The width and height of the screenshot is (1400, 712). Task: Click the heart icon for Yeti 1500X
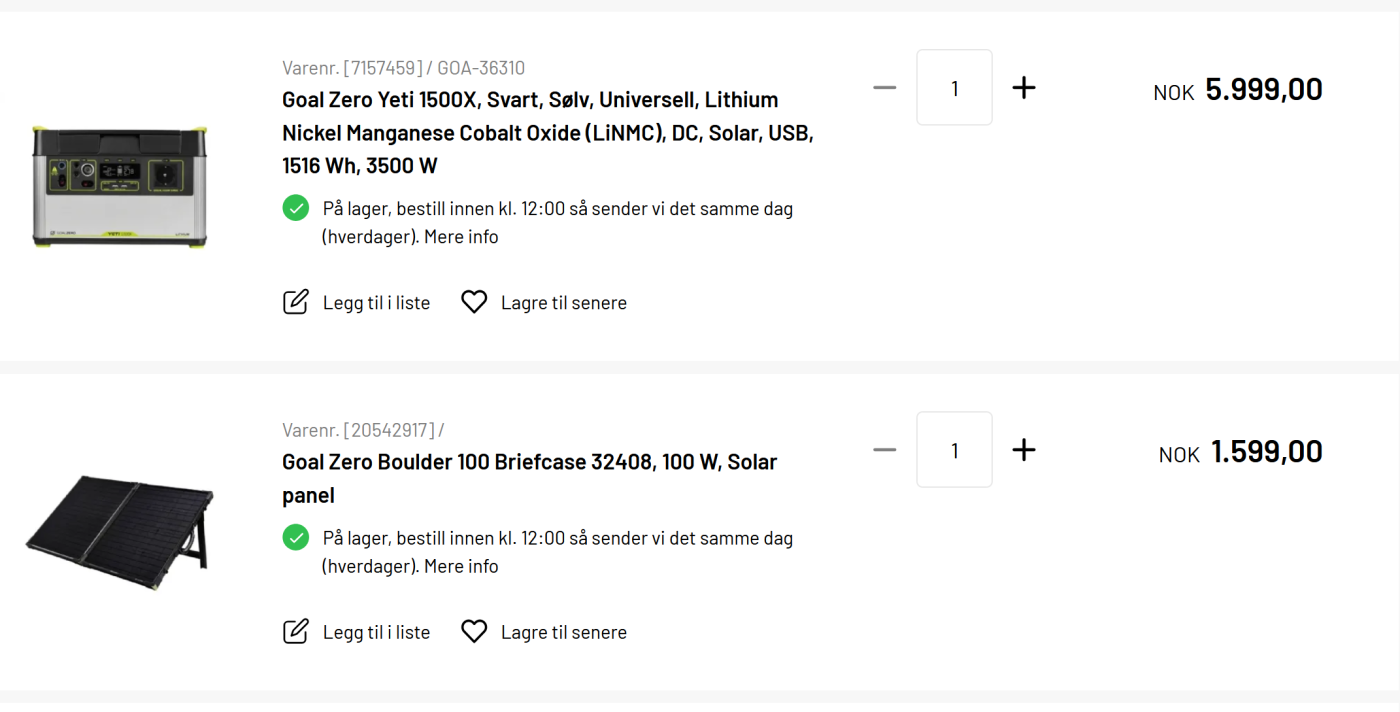(x=474, y=302)
